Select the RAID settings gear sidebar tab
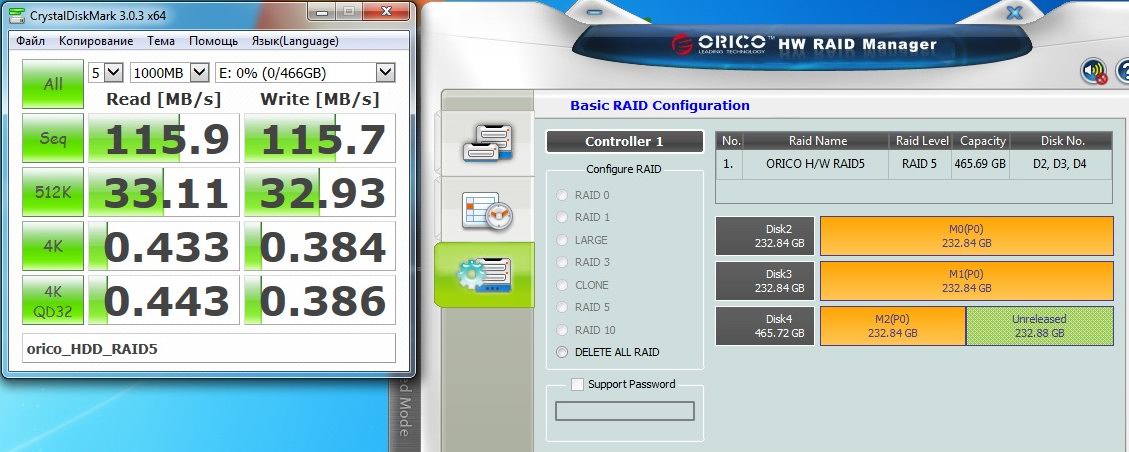This screenshot has height=452, width=1129. pos(486,274)
